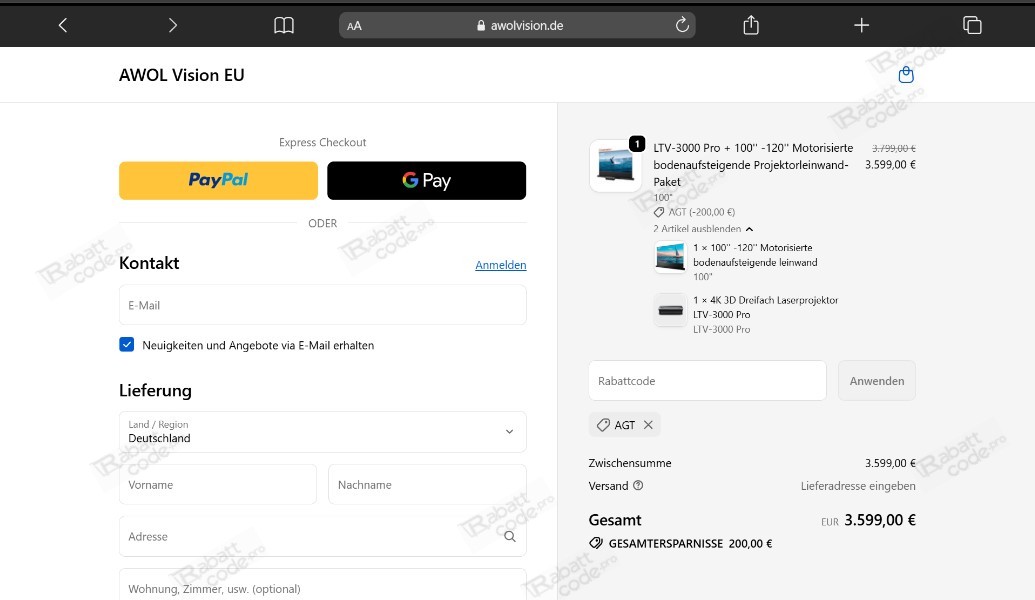This screenshot has height=600, width=1035.
Task: Click the Anmelden login link
Action: [500, 264]
